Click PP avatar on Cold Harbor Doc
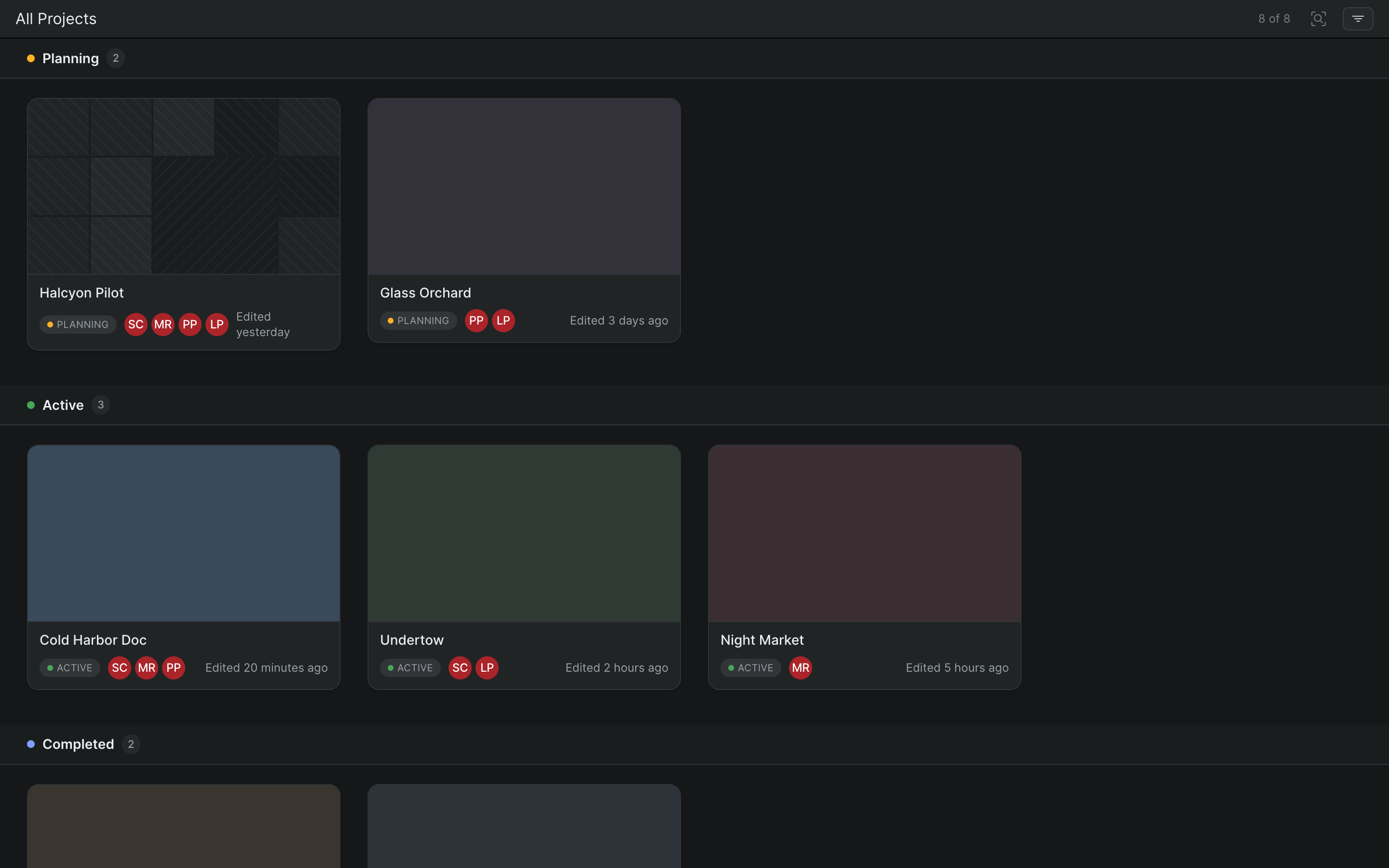The width and height of the screenshot is (1389, 868). pos(173,668)
